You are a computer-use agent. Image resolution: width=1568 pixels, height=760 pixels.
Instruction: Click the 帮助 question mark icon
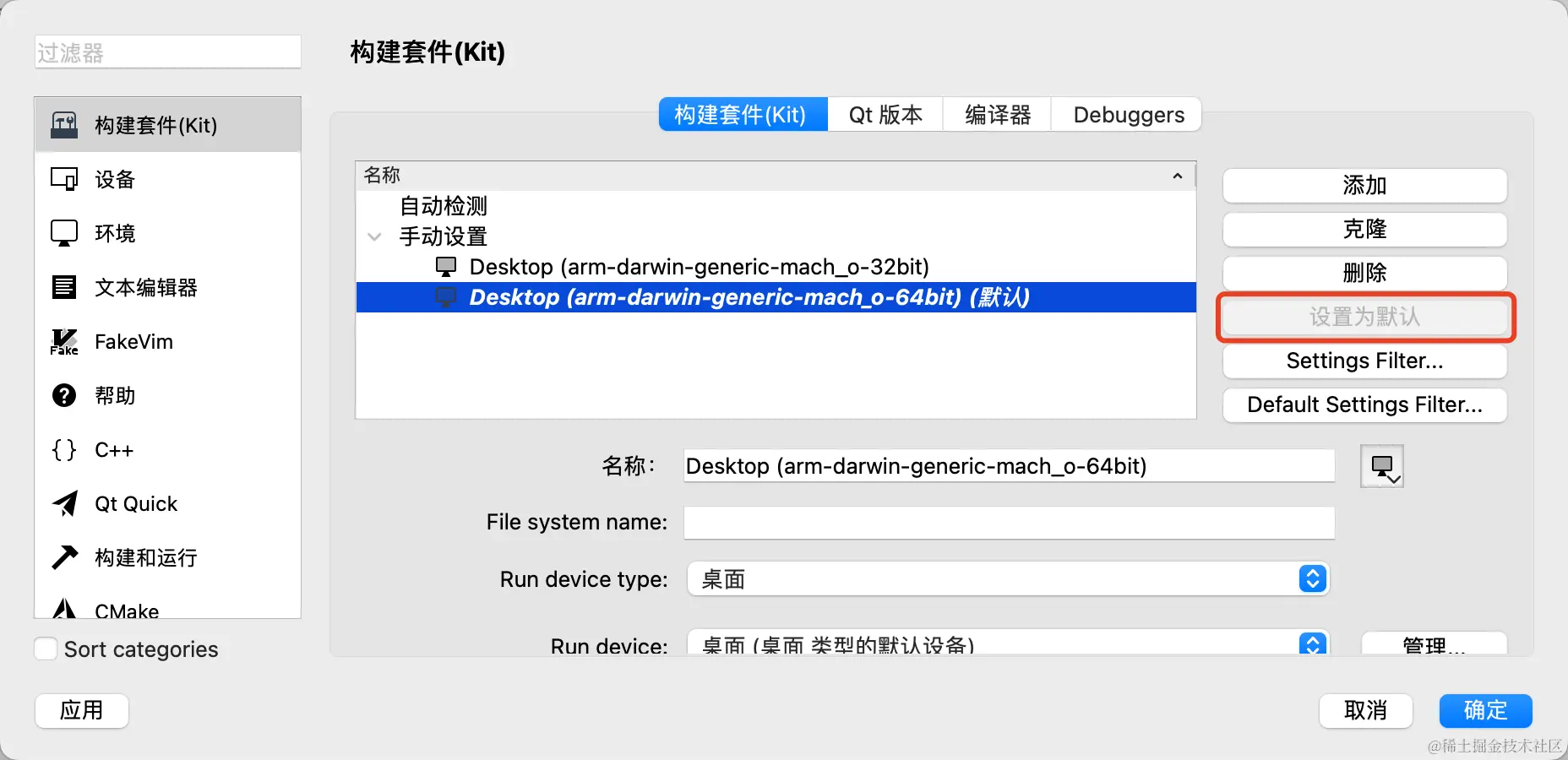pyautogui.click(x=64, y=395)
